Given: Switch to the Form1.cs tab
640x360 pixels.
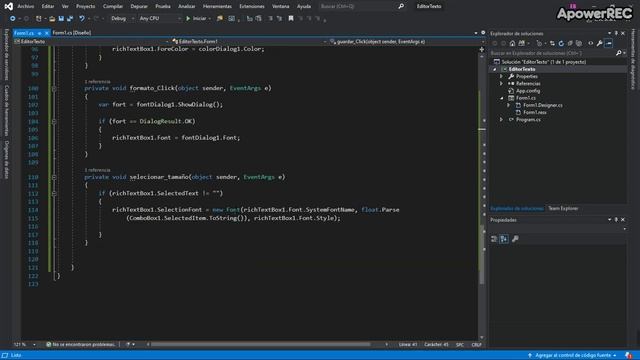Looking at the screenshot, I should [24, 33].
